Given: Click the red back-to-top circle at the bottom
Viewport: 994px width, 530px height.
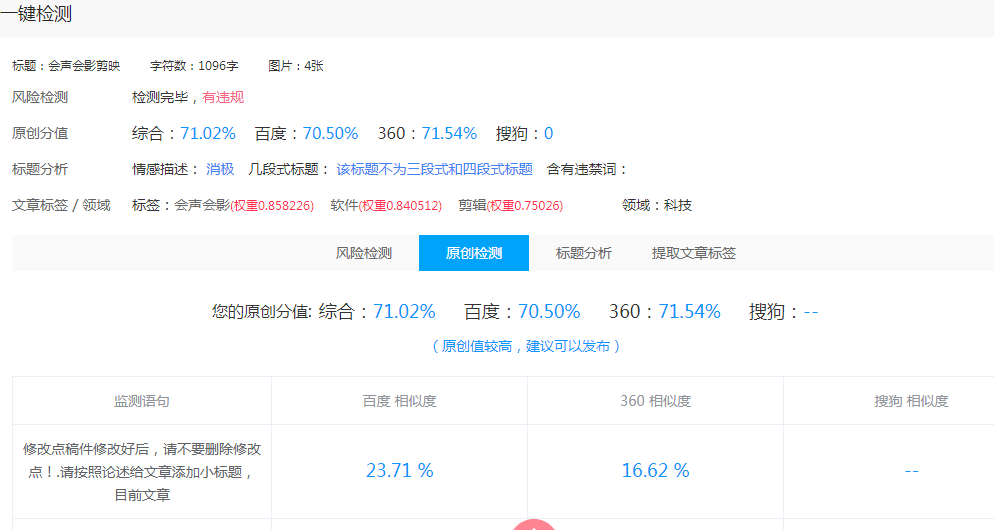Looking at the screenshot, I should point(534,524).
